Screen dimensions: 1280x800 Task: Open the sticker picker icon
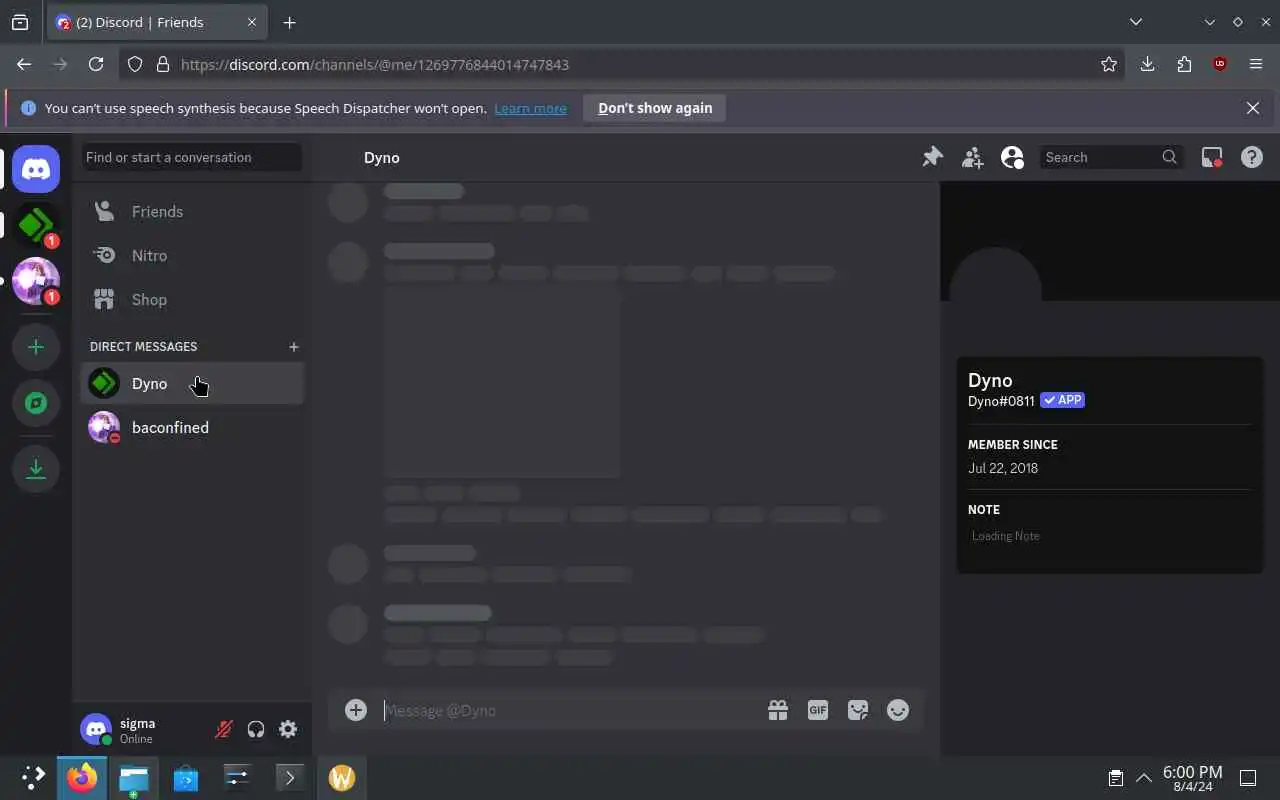(x=858, y=710)
